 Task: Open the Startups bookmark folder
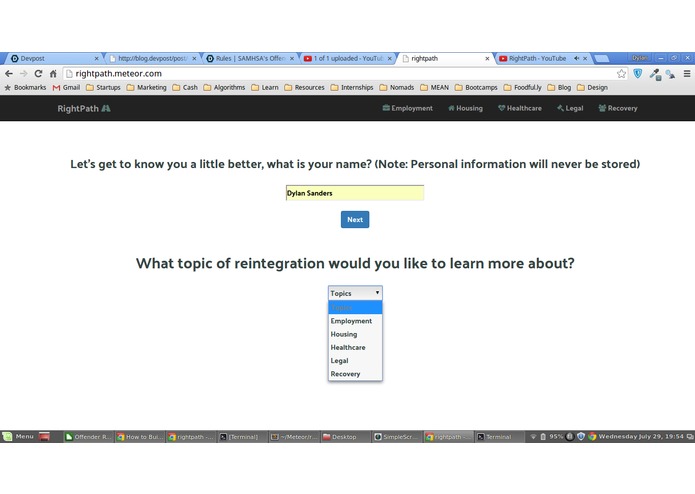(103, 87)
